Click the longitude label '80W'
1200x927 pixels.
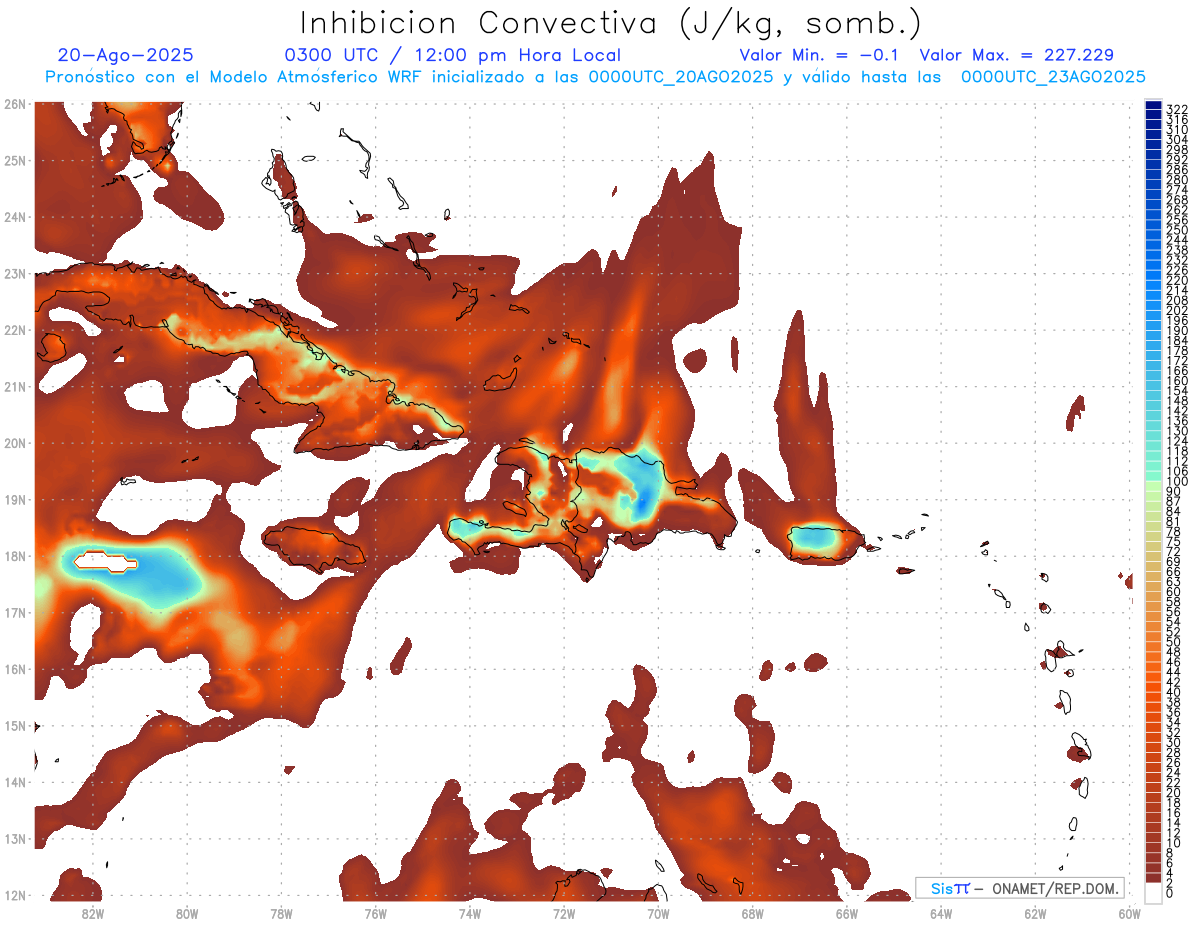(x=186, y=913)
